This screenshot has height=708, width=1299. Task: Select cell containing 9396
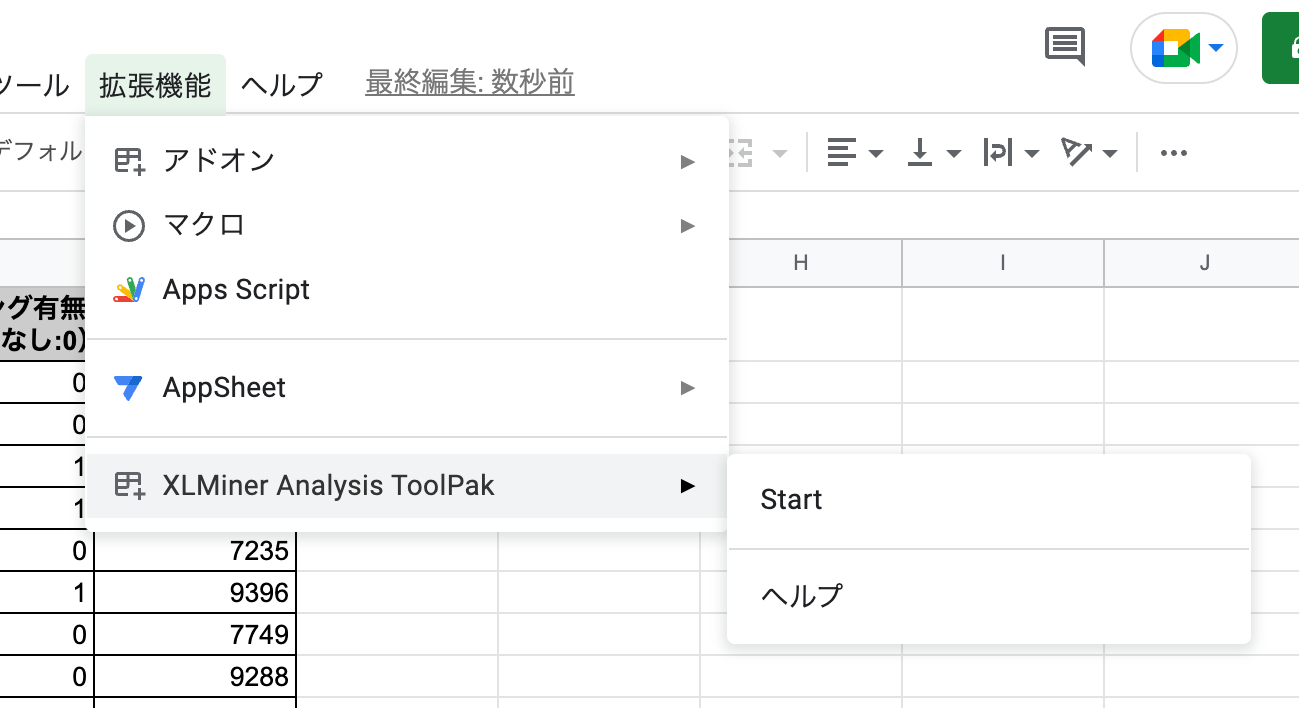(x=195, y=592)
